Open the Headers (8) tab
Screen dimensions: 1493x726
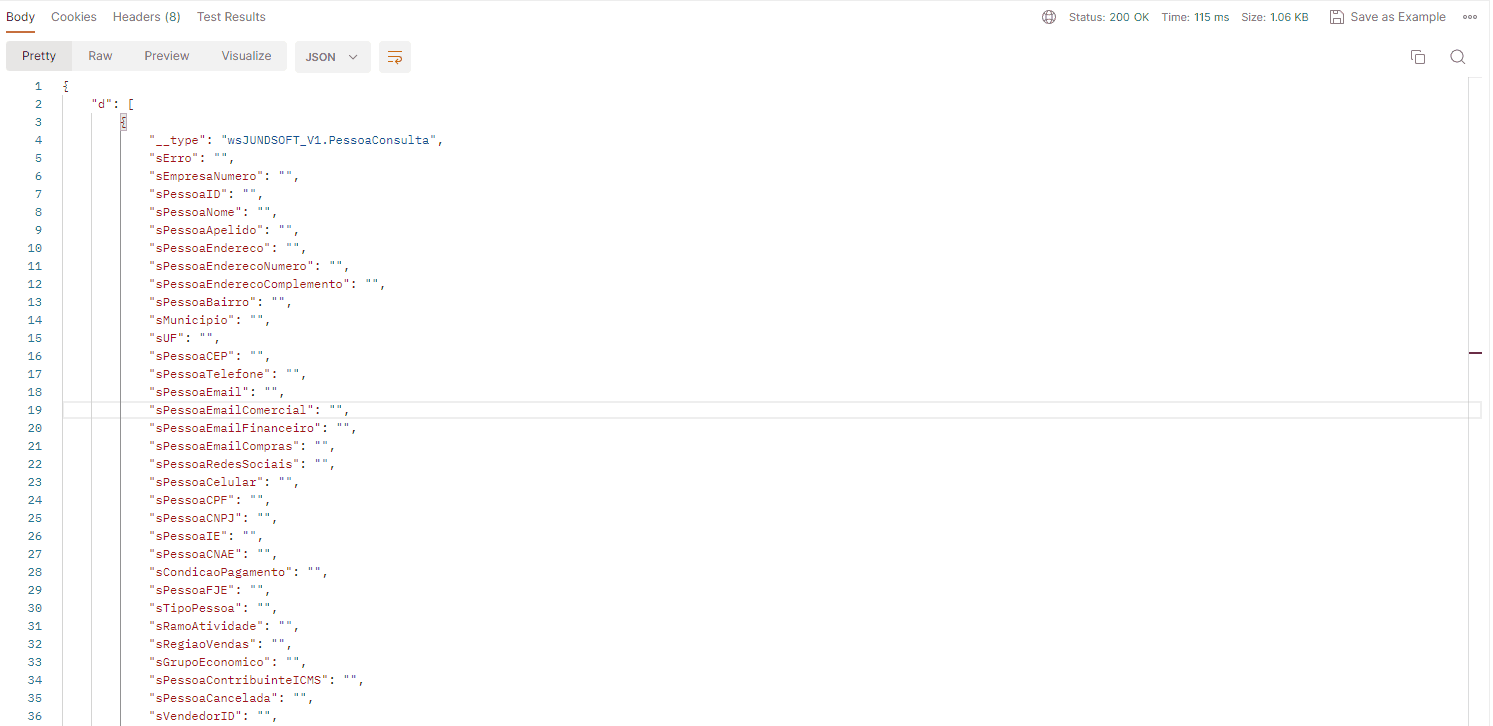147,17
